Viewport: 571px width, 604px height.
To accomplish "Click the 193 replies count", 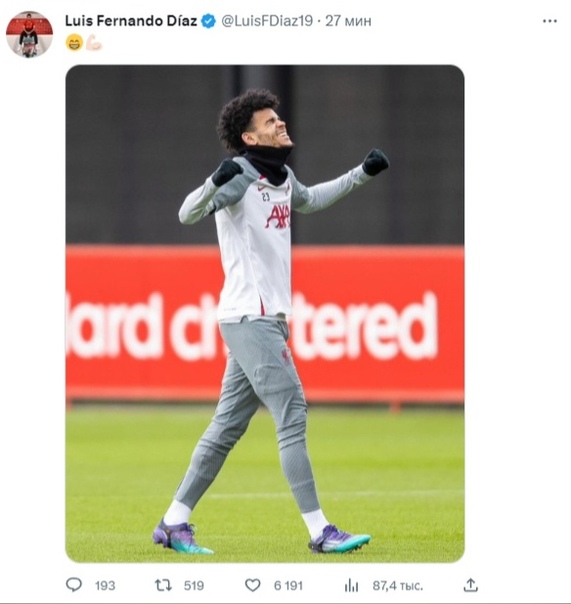I will [x=105, y=586].
